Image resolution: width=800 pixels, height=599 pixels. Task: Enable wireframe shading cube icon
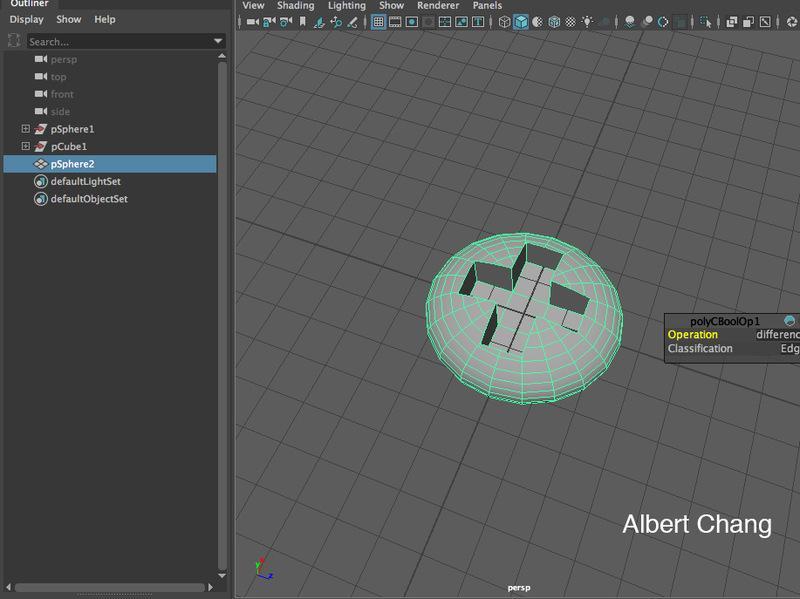coord(505,21)
